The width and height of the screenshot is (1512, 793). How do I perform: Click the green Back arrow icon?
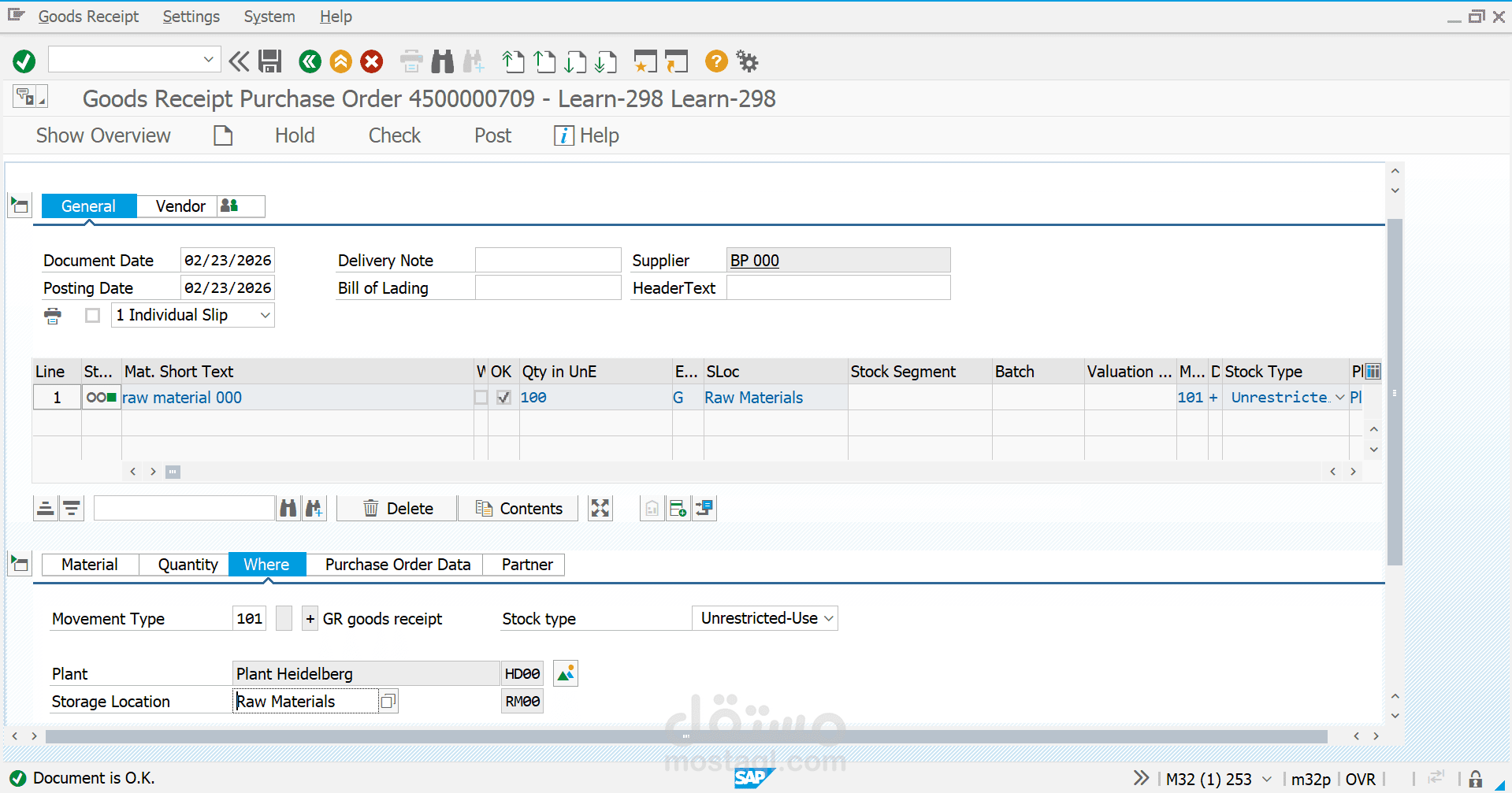309,61
